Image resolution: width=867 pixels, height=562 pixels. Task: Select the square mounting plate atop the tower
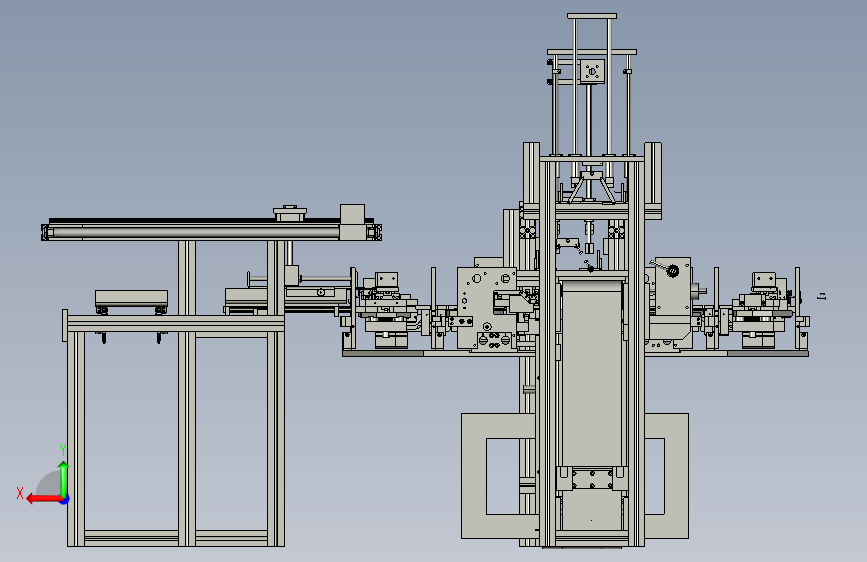[592, 71]
